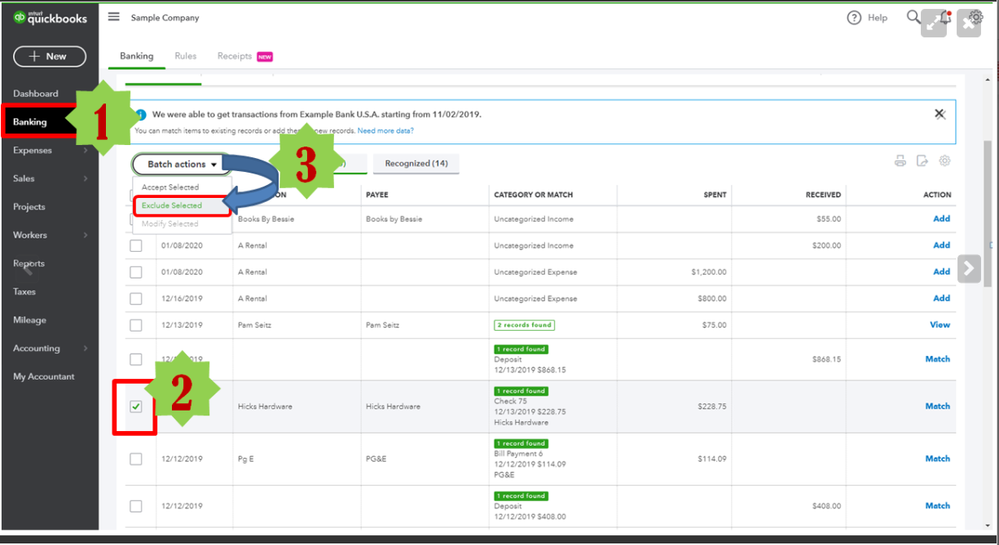Image resolution: width=999 pixels, height=545 pixels.
Task: Select the Pg E transaction checkbox
Action: tap(136, 459)
